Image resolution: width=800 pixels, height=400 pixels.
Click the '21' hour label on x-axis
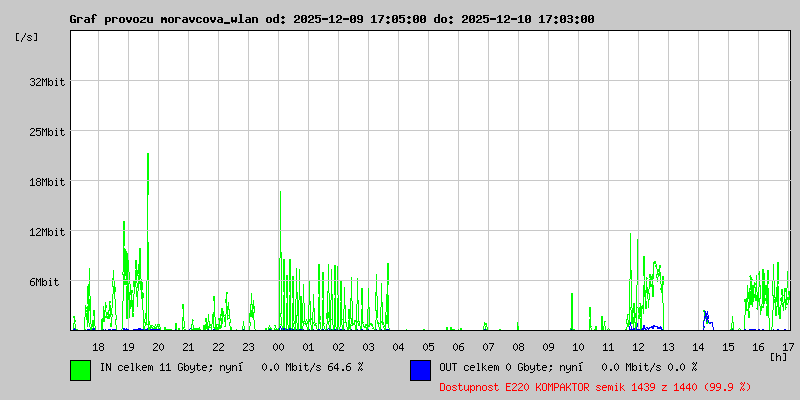click(188, 347)
